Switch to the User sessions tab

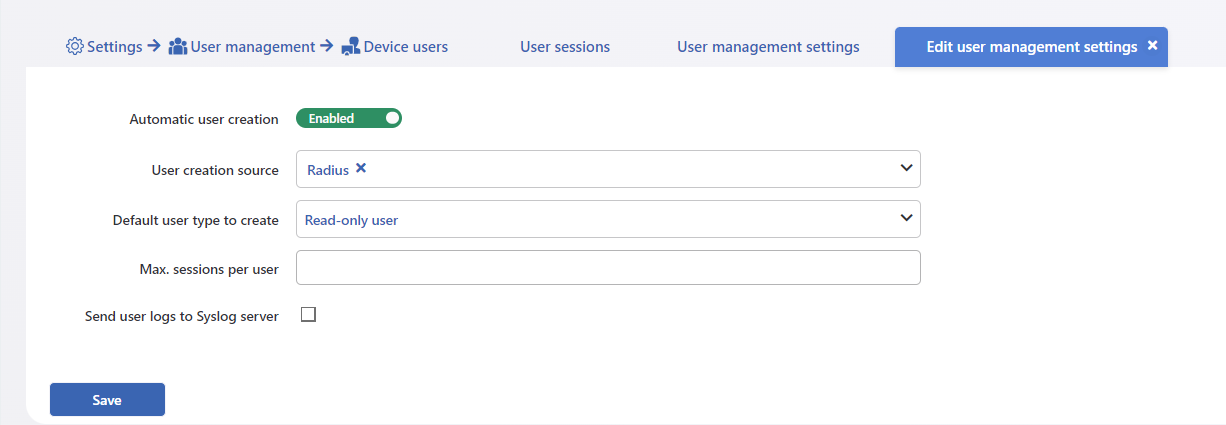coord(565,47)
